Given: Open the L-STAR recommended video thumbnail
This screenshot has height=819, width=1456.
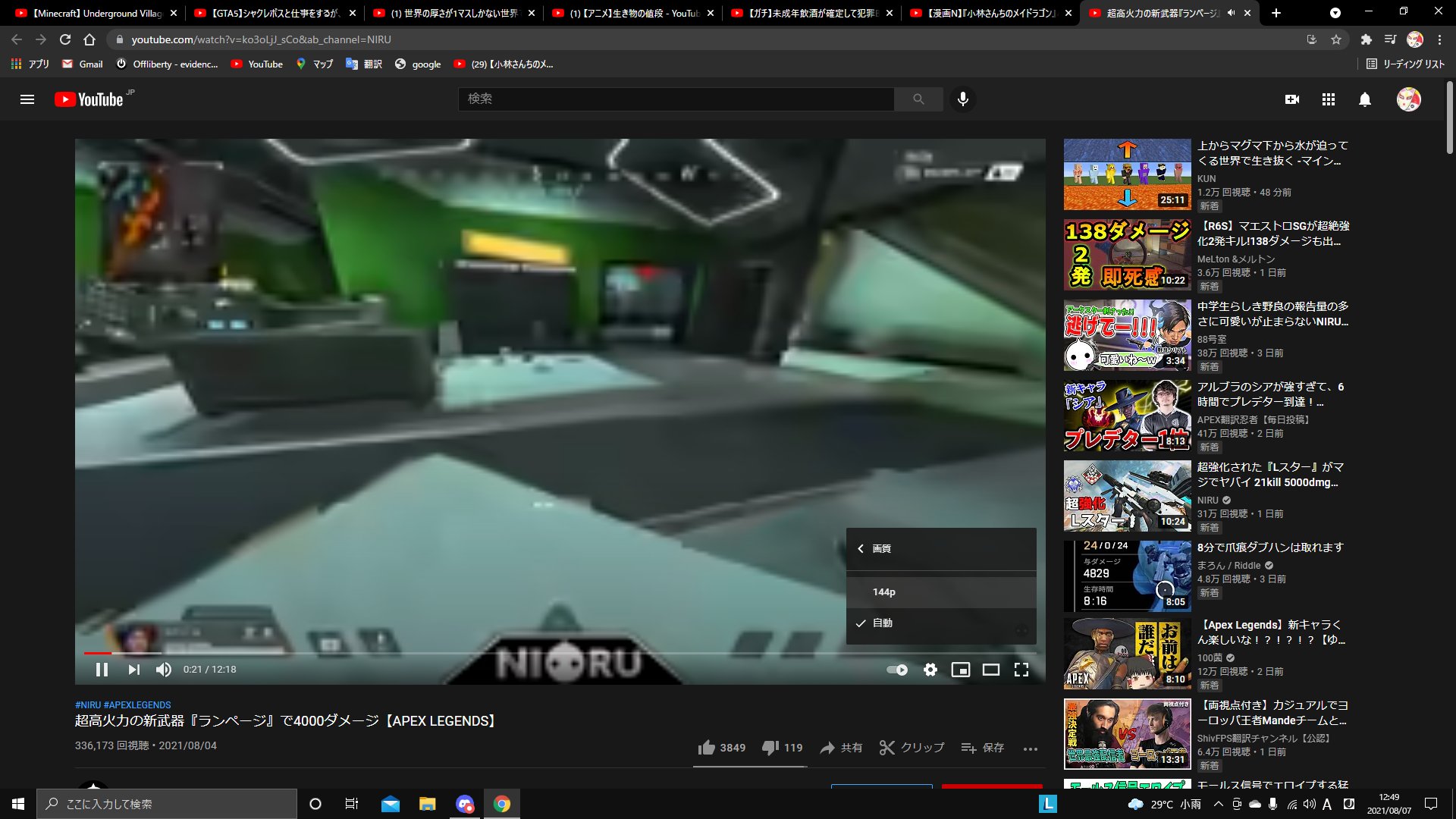Looking at the screenshot, I should click(1127, 496).
